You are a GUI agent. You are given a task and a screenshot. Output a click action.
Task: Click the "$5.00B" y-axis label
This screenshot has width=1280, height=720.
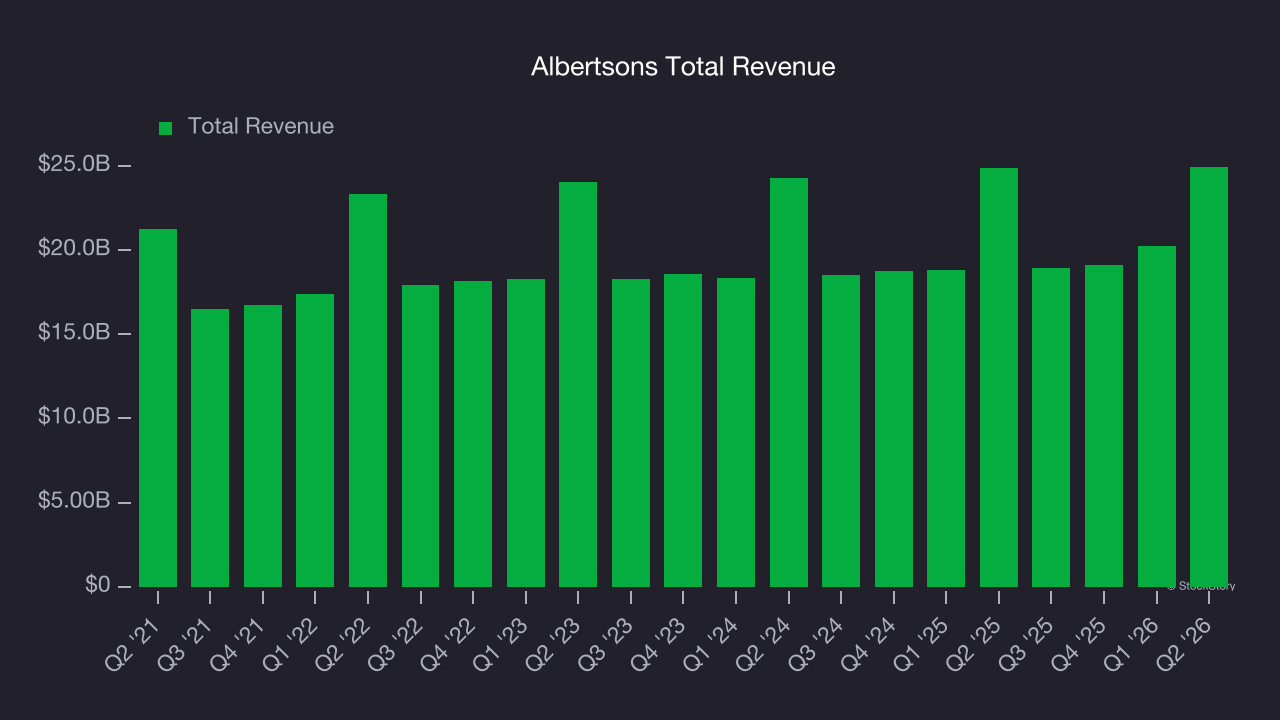[74, 501]
